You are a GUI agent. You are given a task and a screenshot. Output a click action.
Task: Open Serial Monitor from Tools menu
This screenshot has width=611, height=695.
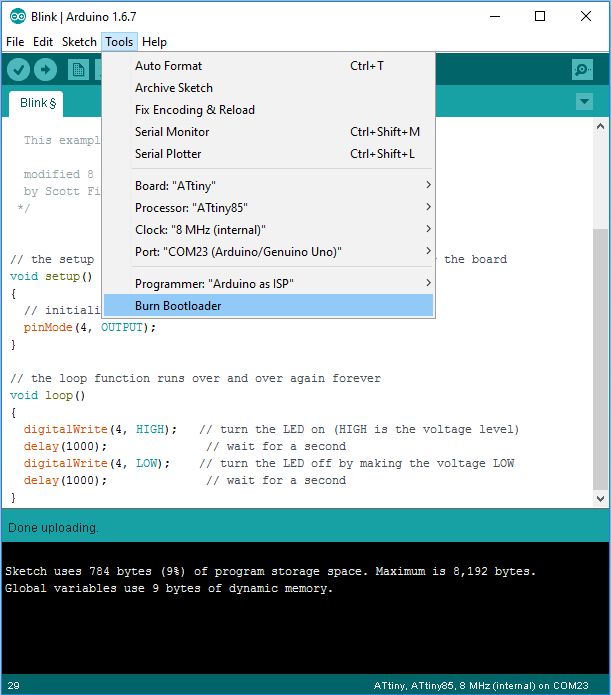click(x=268, y=132)
